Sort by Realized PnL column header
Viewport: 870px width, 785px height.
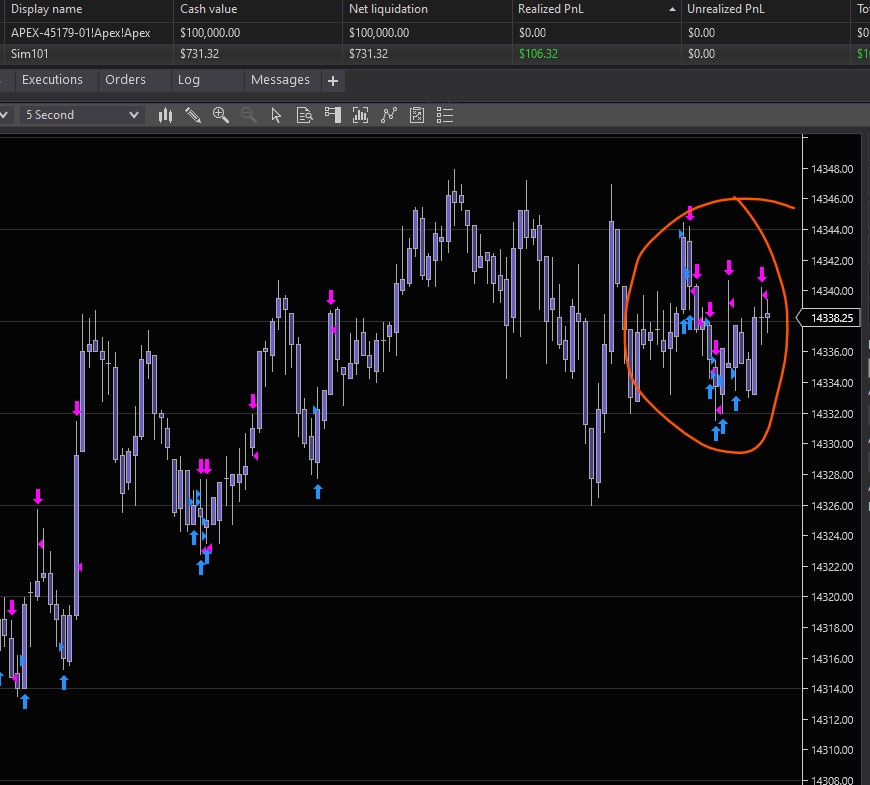point(596,9)
